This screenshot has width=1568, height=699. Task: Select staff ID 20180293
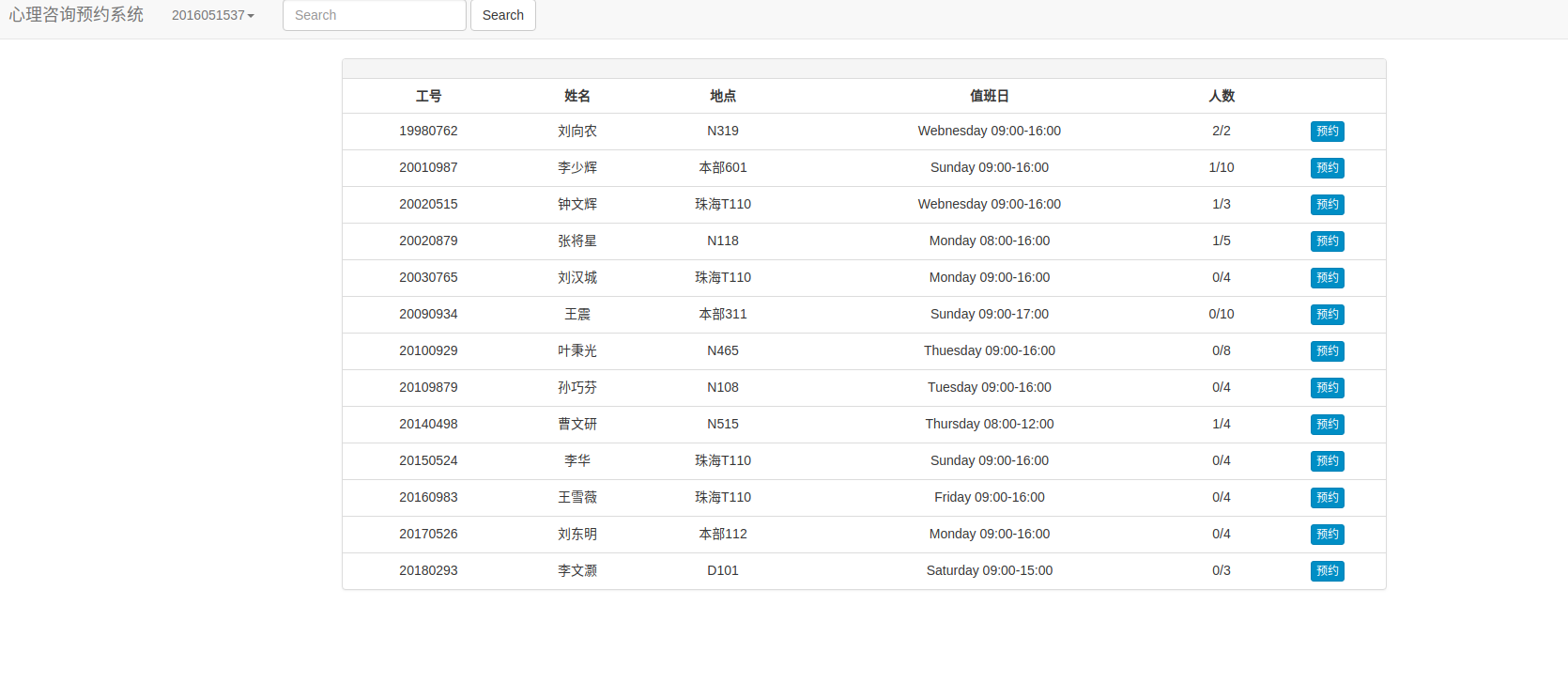pyautogui.click(x=428, y=570)
